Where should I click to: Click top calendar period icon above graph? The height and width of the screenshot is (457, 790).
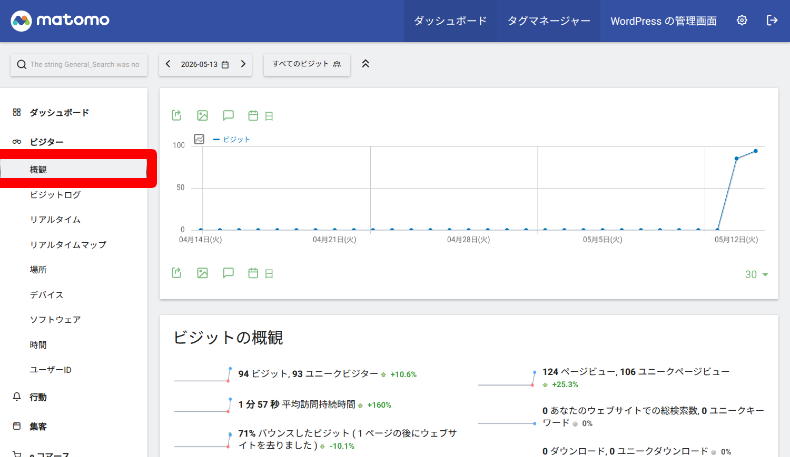[x=253, y=116]
